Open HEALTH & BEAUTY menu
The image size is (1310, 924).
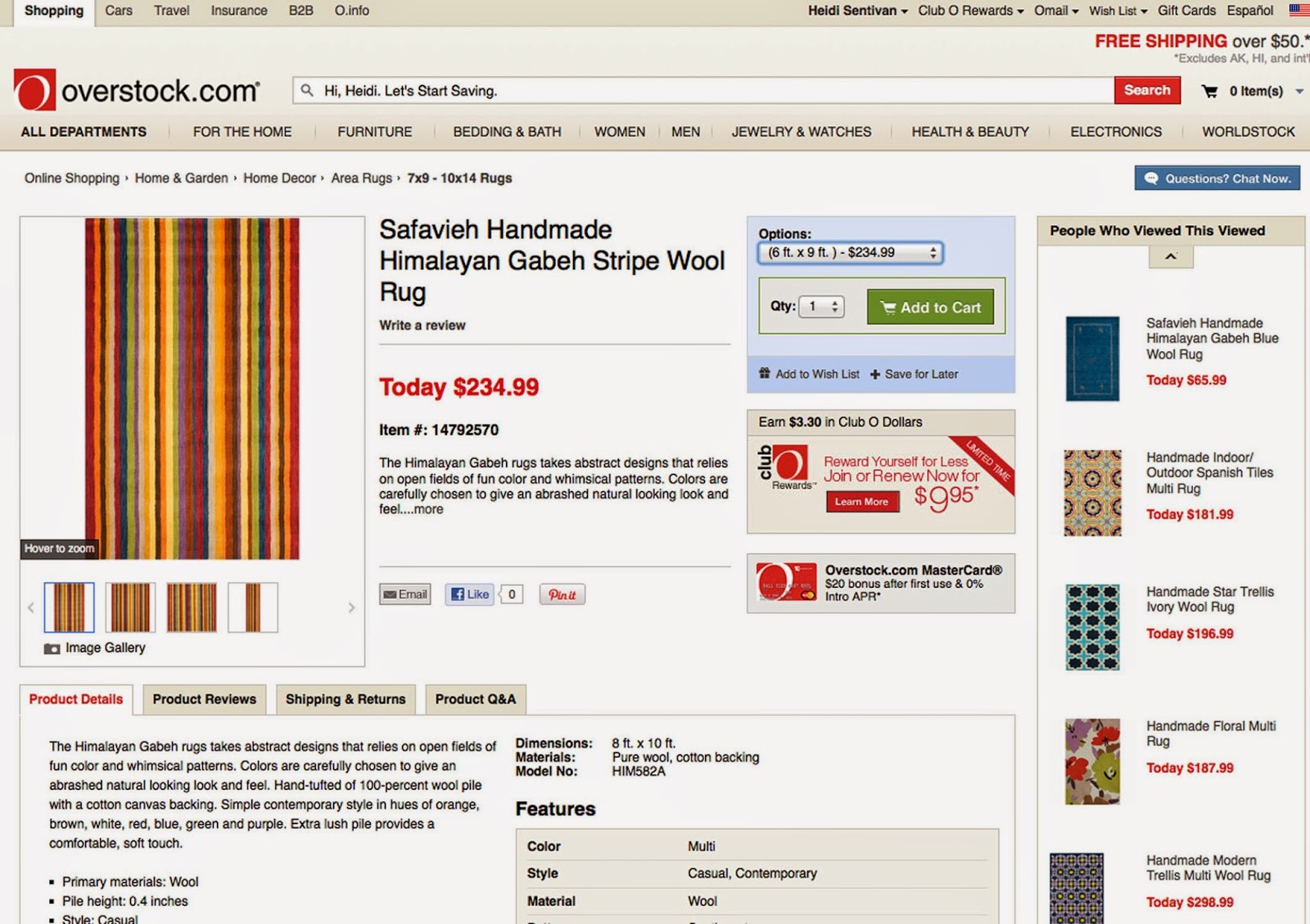(x=970, y=132)
